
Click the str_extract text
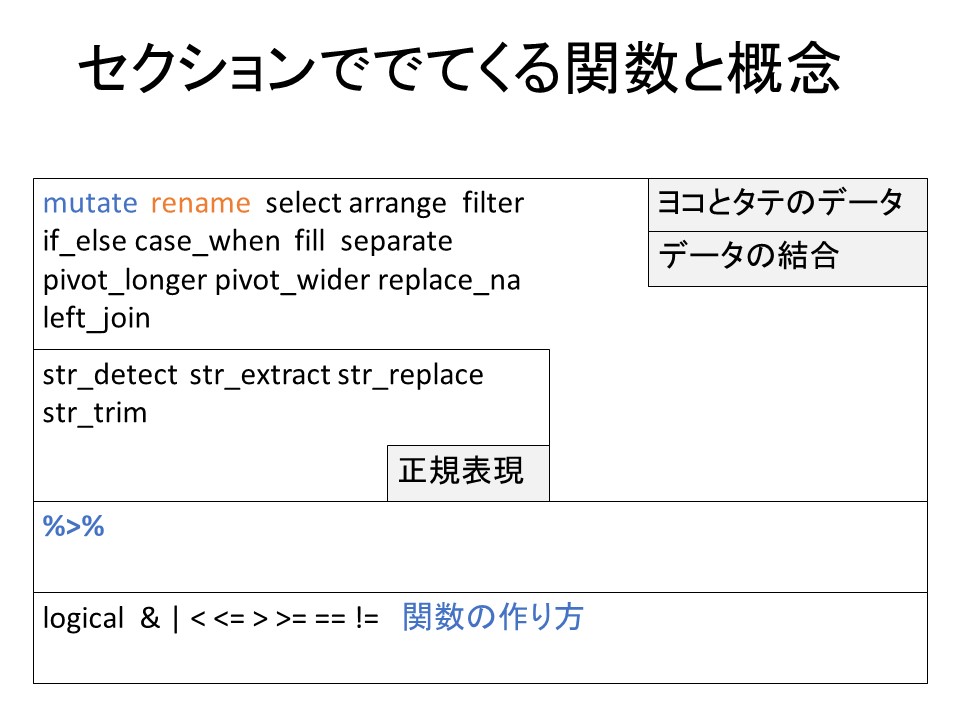coord(259,375)
